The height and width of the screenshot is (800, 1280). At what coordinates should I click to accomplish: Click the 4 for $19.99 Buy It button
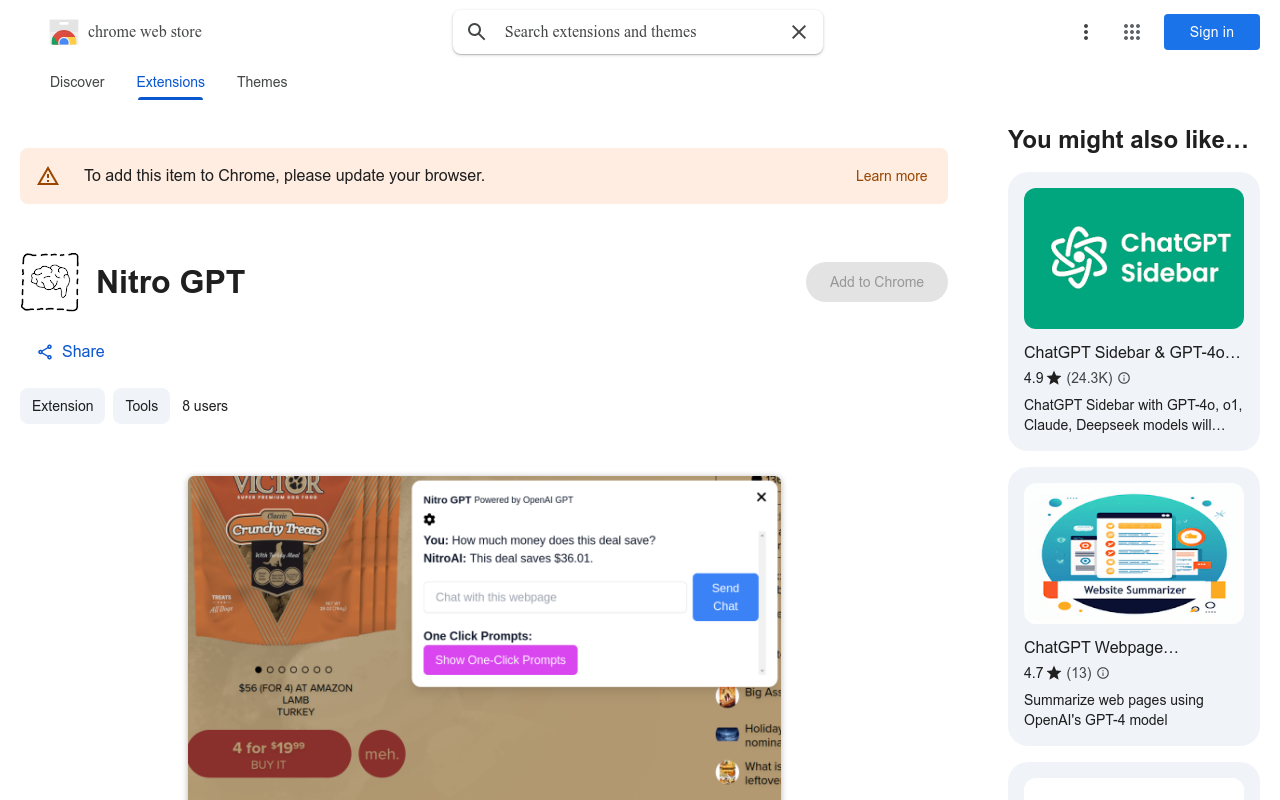click(x=269, y=754)
